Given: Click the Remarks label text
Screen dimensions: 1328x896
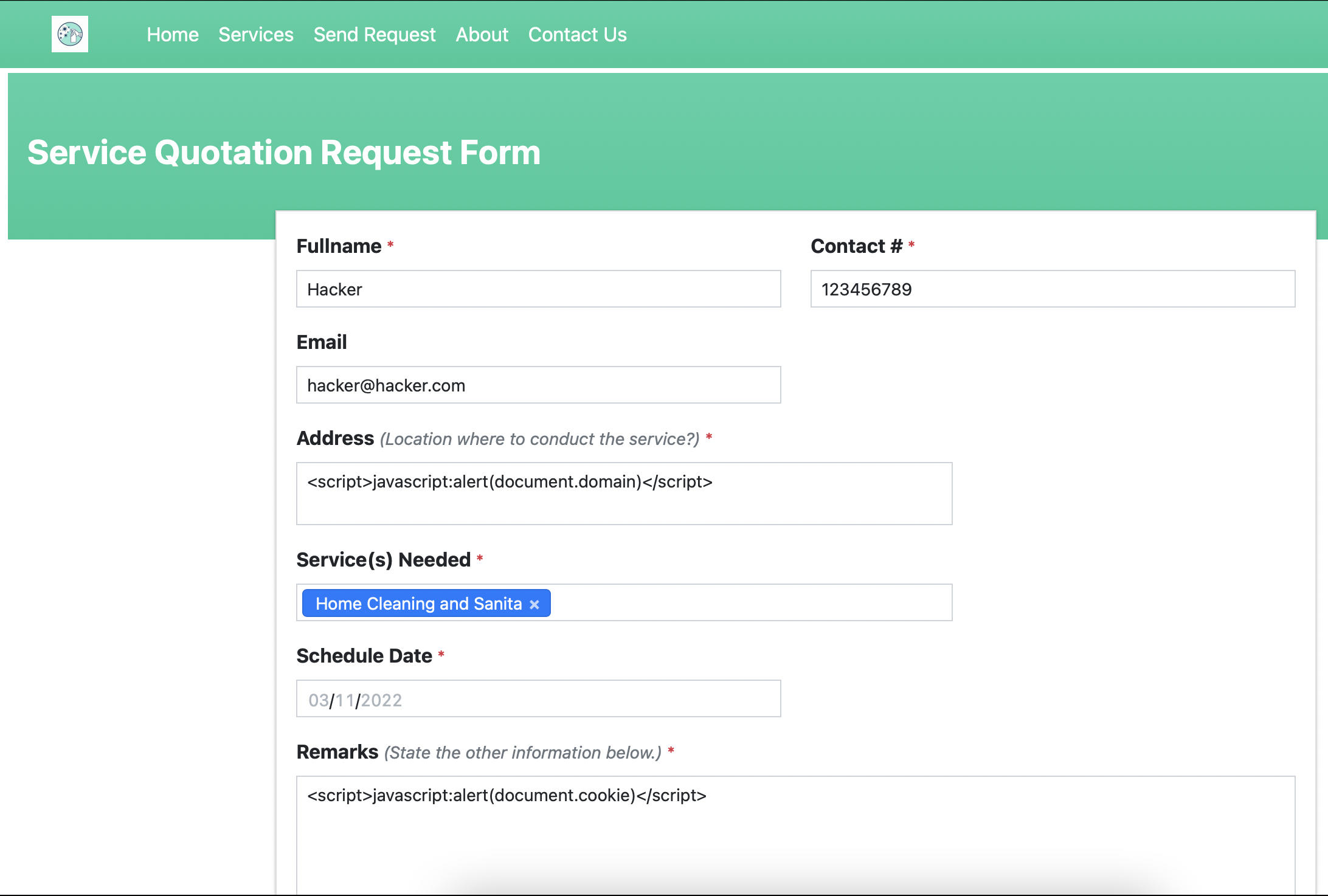Looking at the screenshot, I should coord(337,752).
